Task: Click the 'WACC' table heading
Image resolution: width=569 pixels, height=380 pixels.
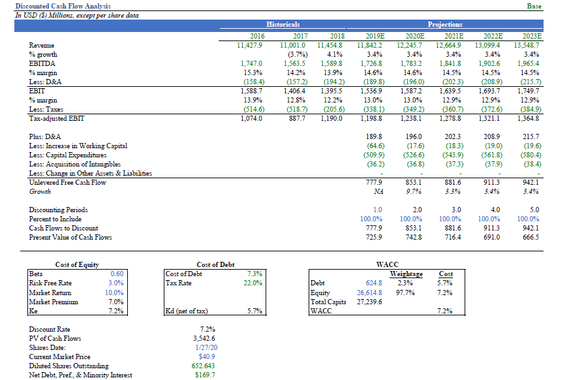Action: (x=388, y=265)
